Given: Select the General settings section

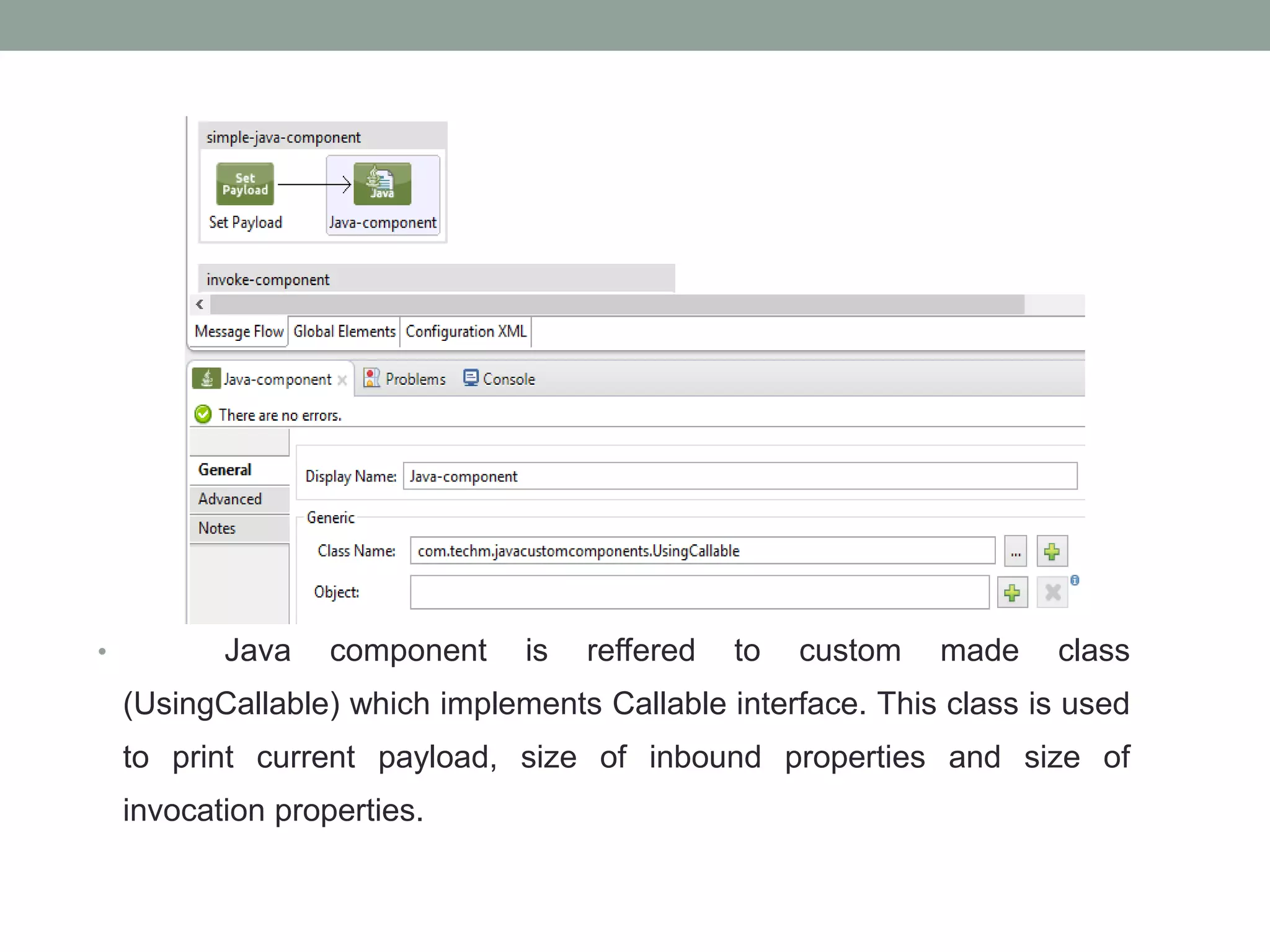Looking at the screenshot, I should tap(239, 470).
